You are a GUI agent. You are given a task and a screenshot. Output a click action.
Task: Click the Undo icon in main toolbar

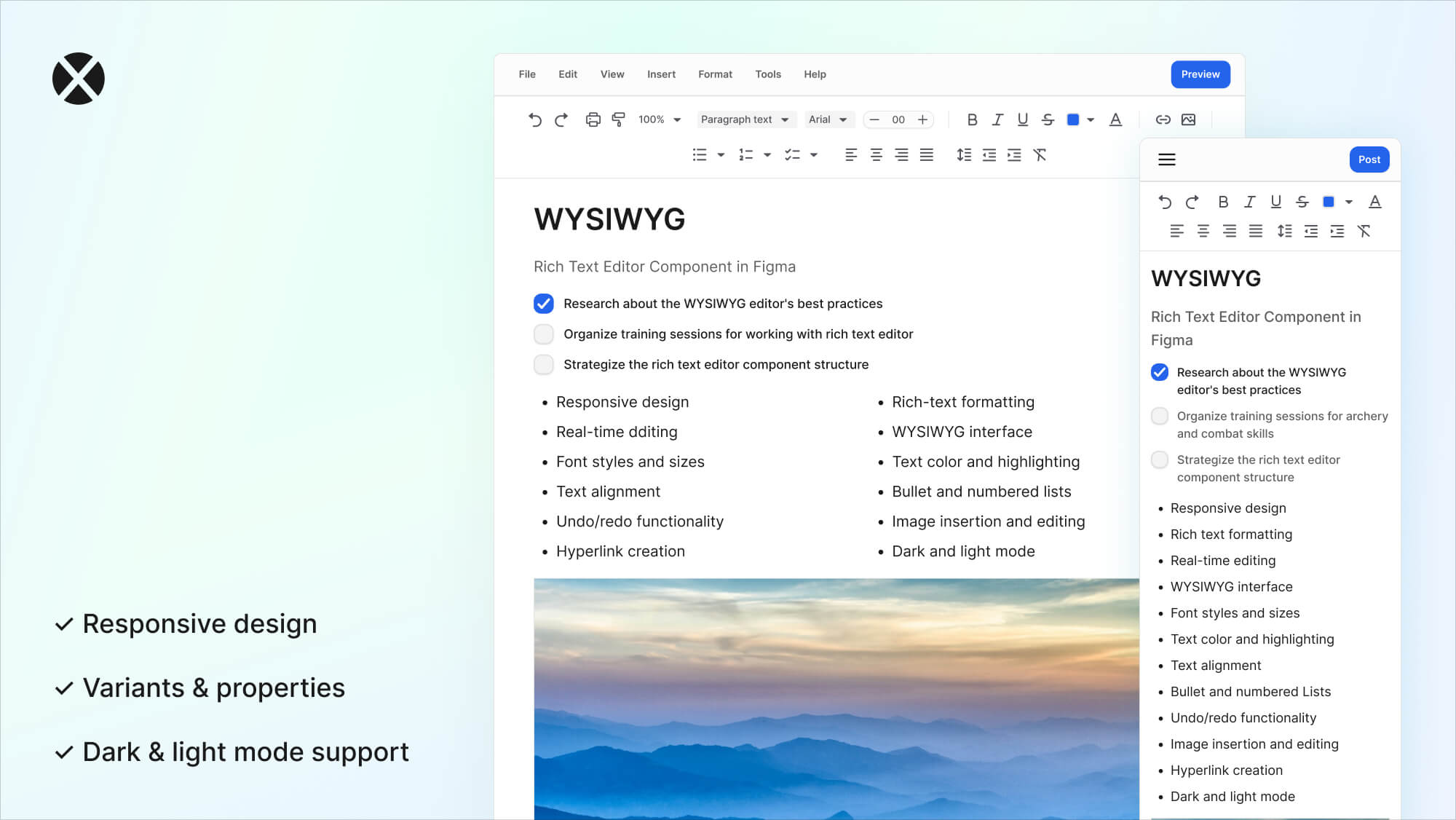click(534, 119)
